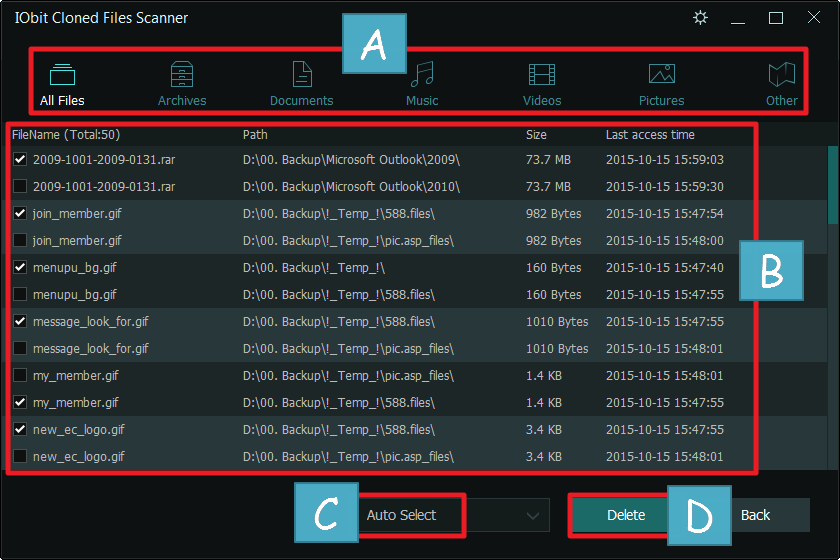Open the Archives filter icon
The image size is (840, 560).
click(182, 75)
